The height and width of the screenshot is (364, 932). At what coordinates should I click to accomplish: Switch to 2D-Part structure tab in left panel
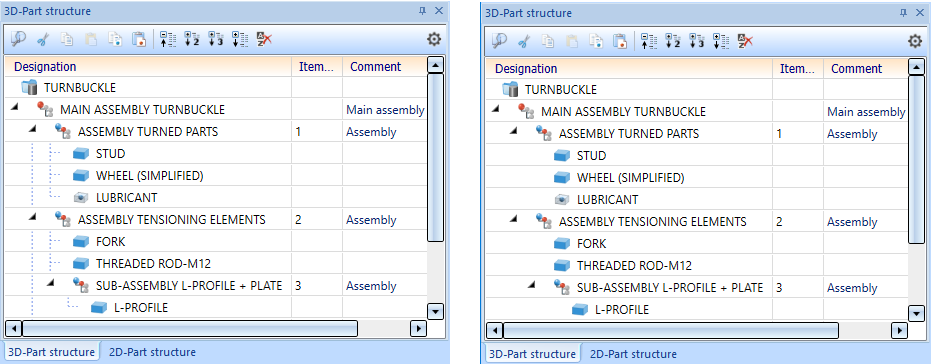pyautogui.click(x=152, y=352)
